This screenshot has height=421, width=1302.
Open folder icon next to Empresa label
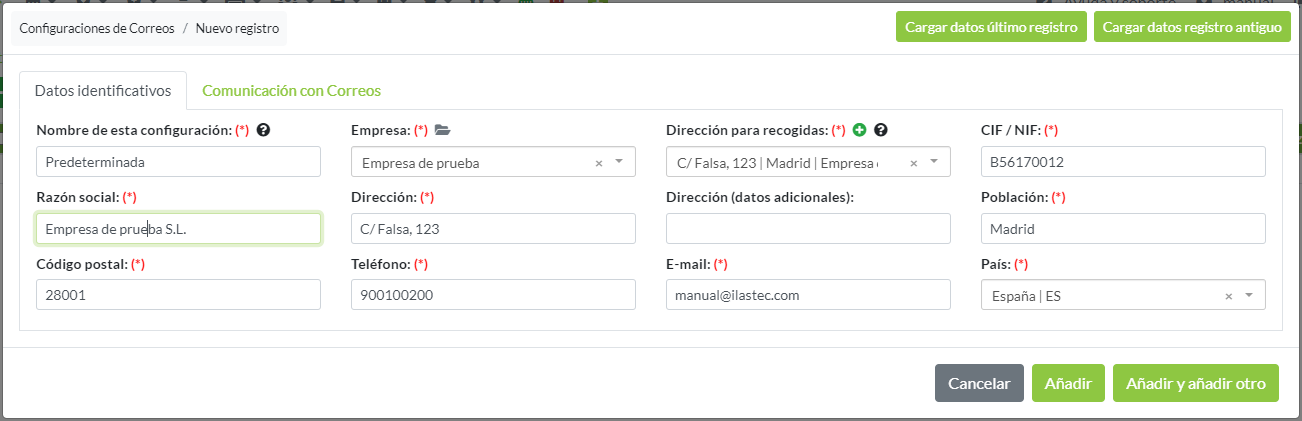point(443,130)
